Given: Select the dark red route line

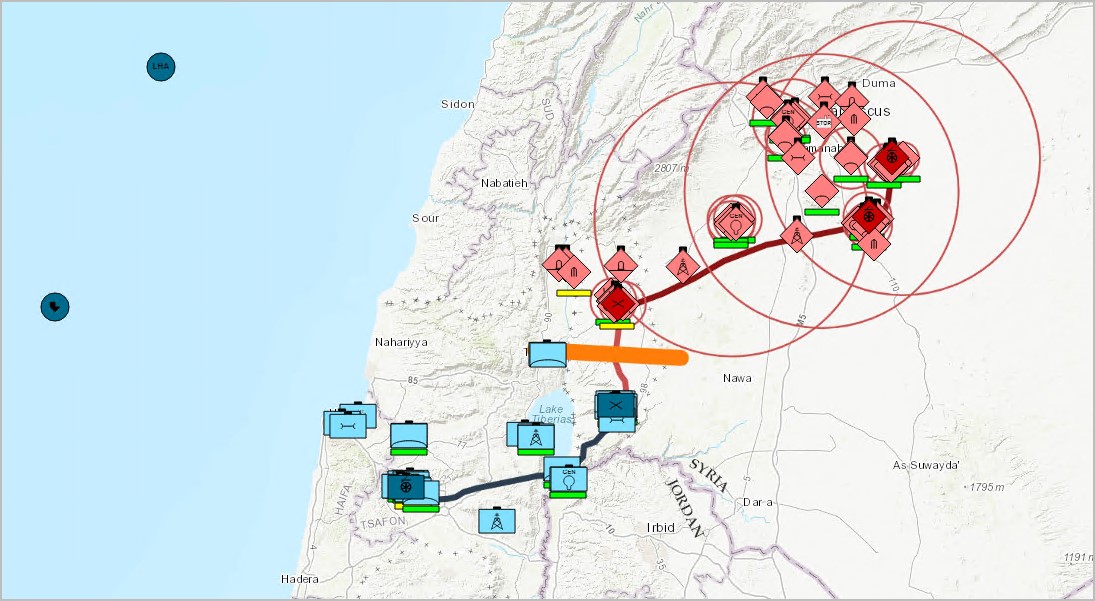Looking at the screenshot, I should click(x=740, y=253).
